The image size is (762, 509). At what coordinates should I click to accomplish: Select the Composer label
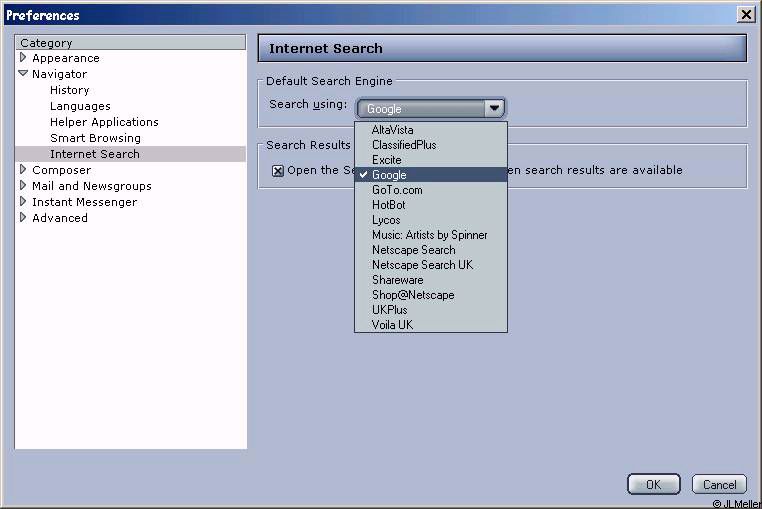point(61,170)
